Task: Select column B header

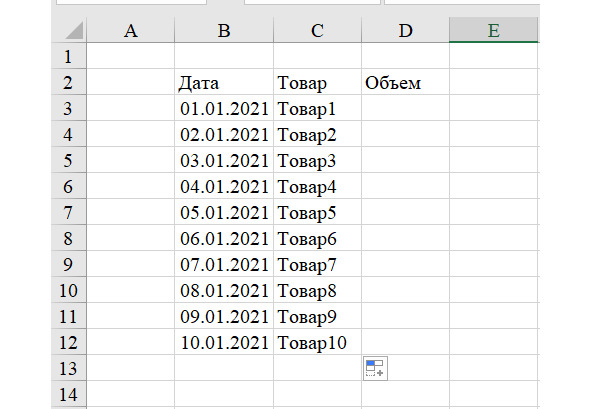Action: pos(224,30)
